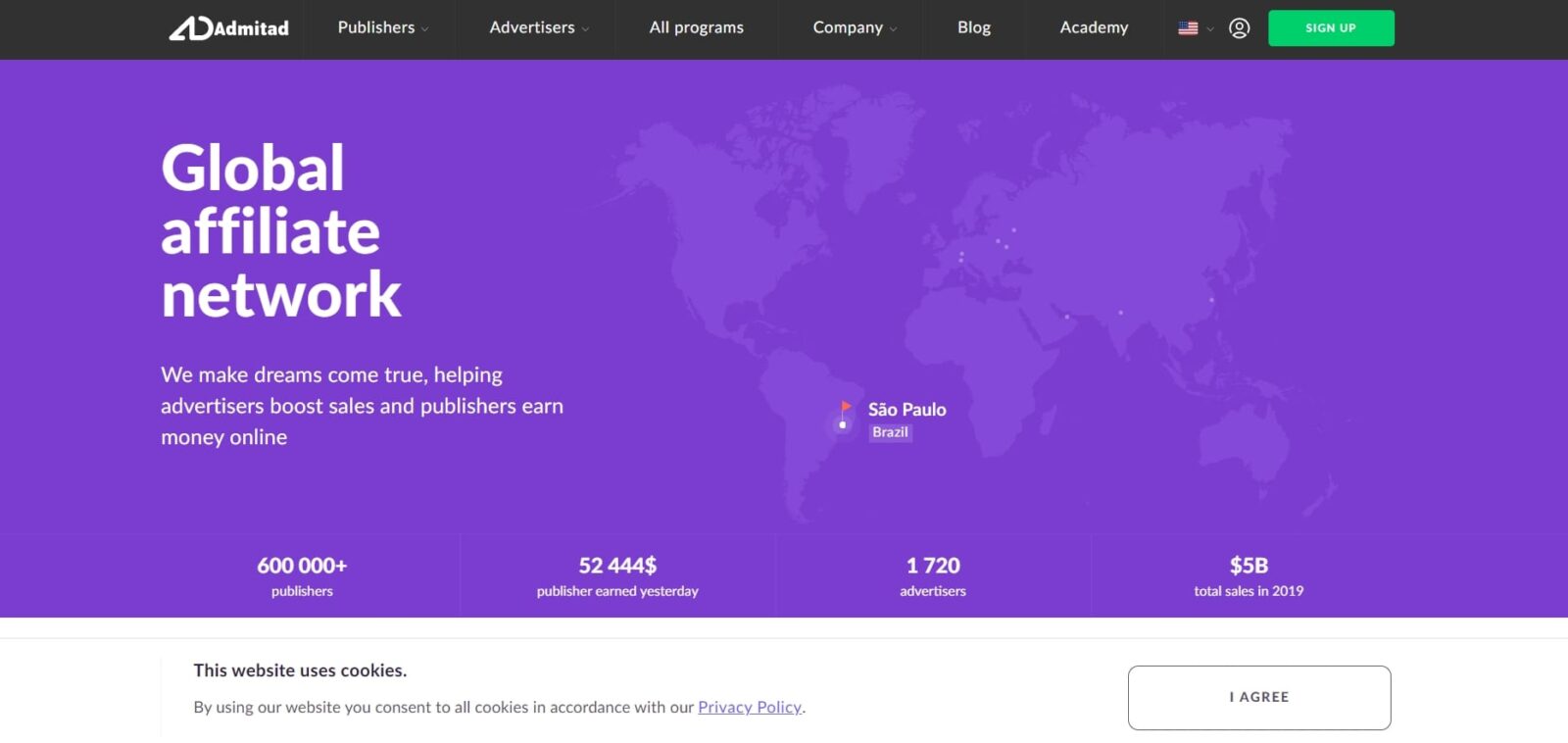This screenshot has height=743, width=1568.
Task: Click the Admitad logo
Action: (x=229, y=27)
